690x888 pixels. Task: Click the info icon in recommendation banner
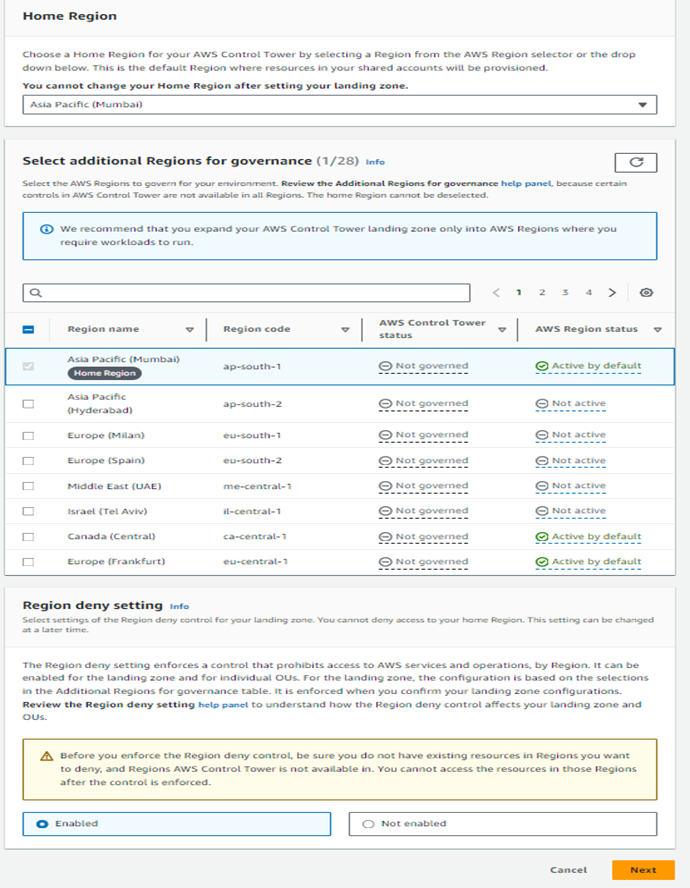point(46,229)
